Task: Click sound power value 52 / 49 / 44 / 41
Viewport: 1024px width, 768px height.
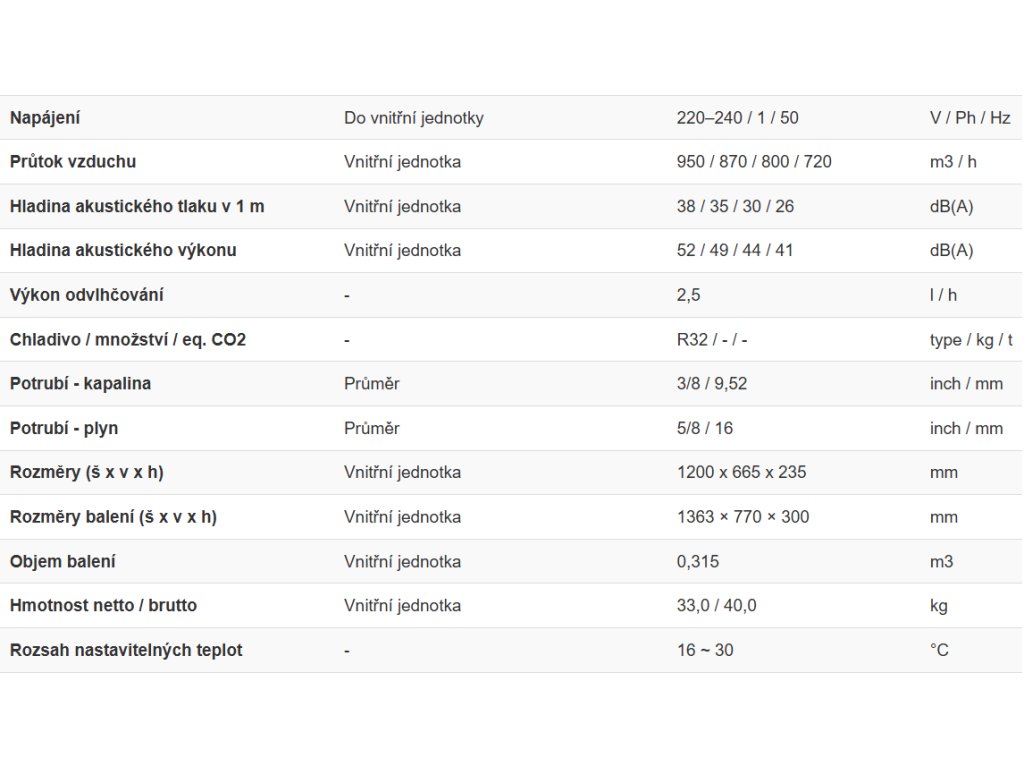Action: click(735, 251)
